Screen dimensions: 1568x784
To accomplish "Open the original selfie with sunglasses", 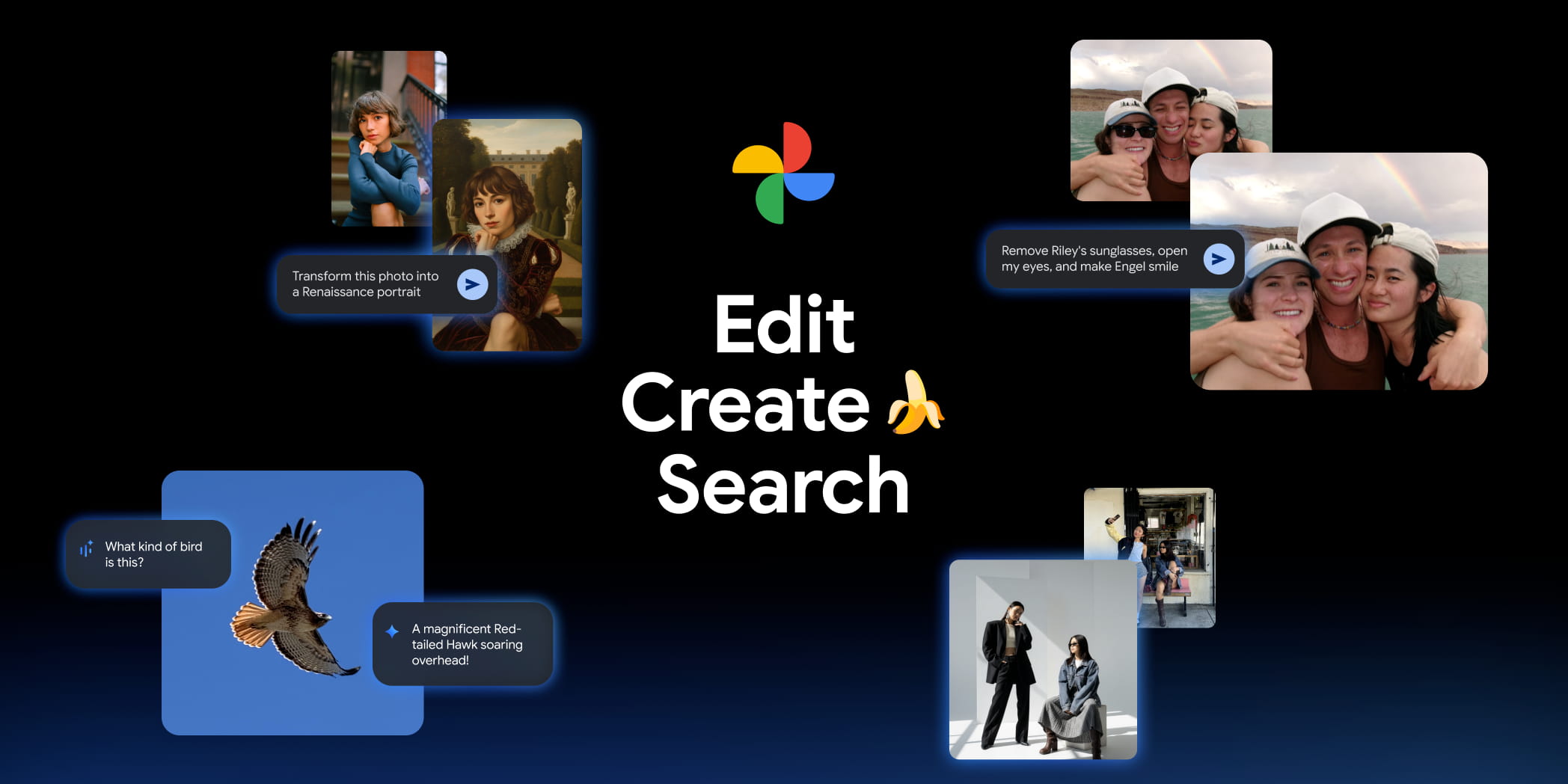I will [x=1130, y=120].
